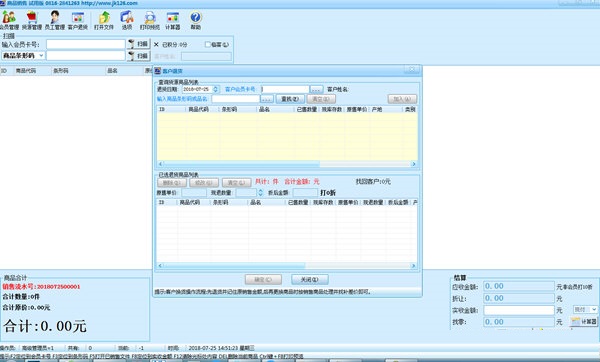600x362 pixels.
Task: Focus the discounted amount field in dialog
Action: click(305, 192)
